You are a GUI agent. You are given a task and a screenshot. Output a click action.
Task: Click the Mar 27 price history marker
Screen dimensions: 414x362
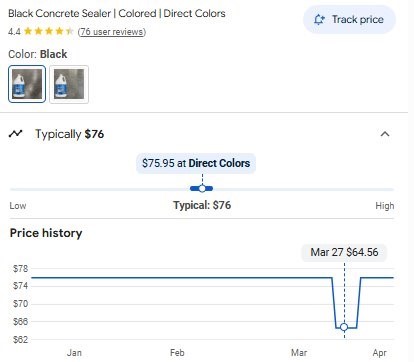tap(344, 327)
